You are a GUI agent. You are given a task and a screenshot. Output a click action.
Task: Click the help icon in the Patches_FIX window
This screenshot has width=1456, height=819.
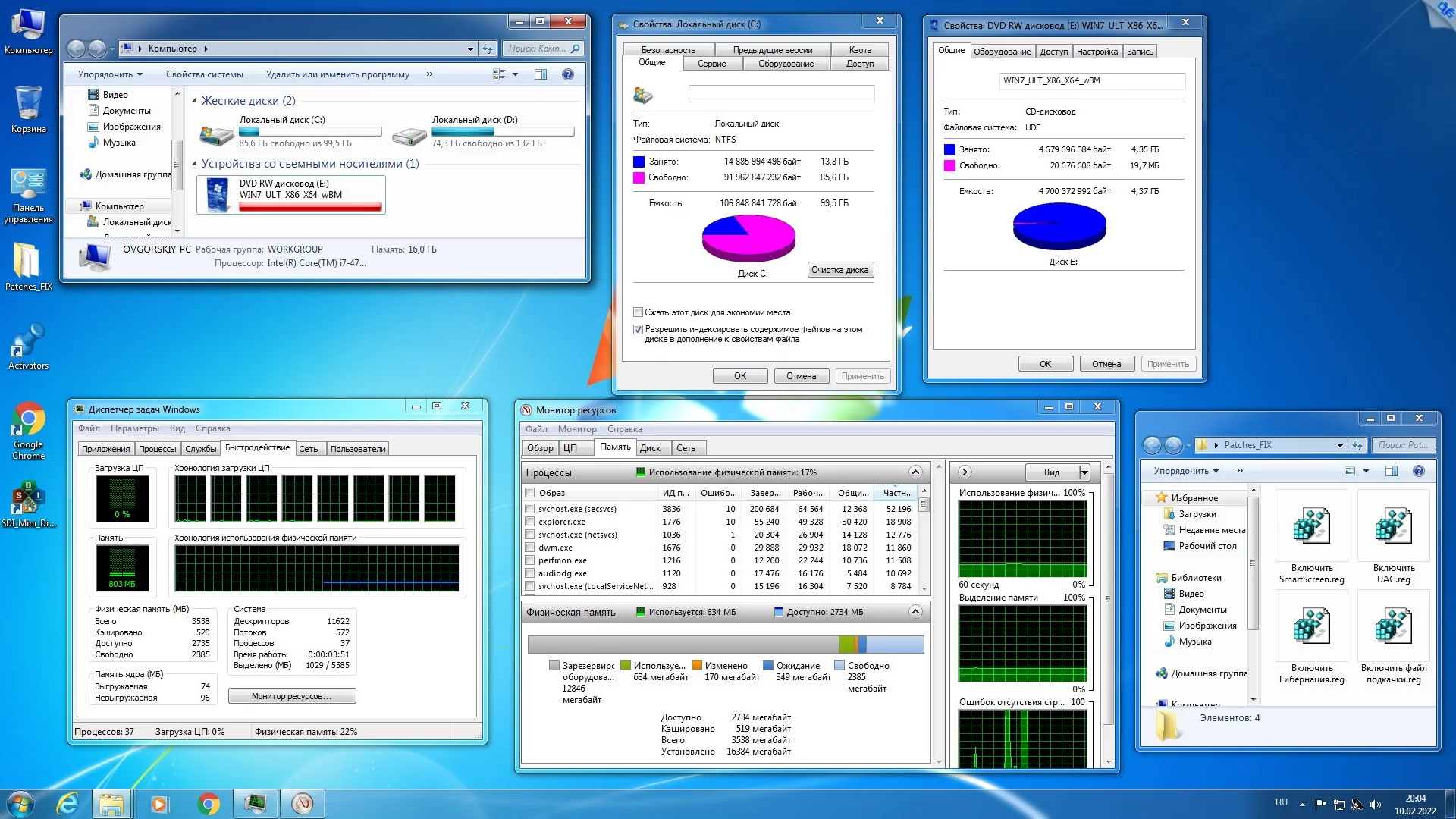point(1418,471)
